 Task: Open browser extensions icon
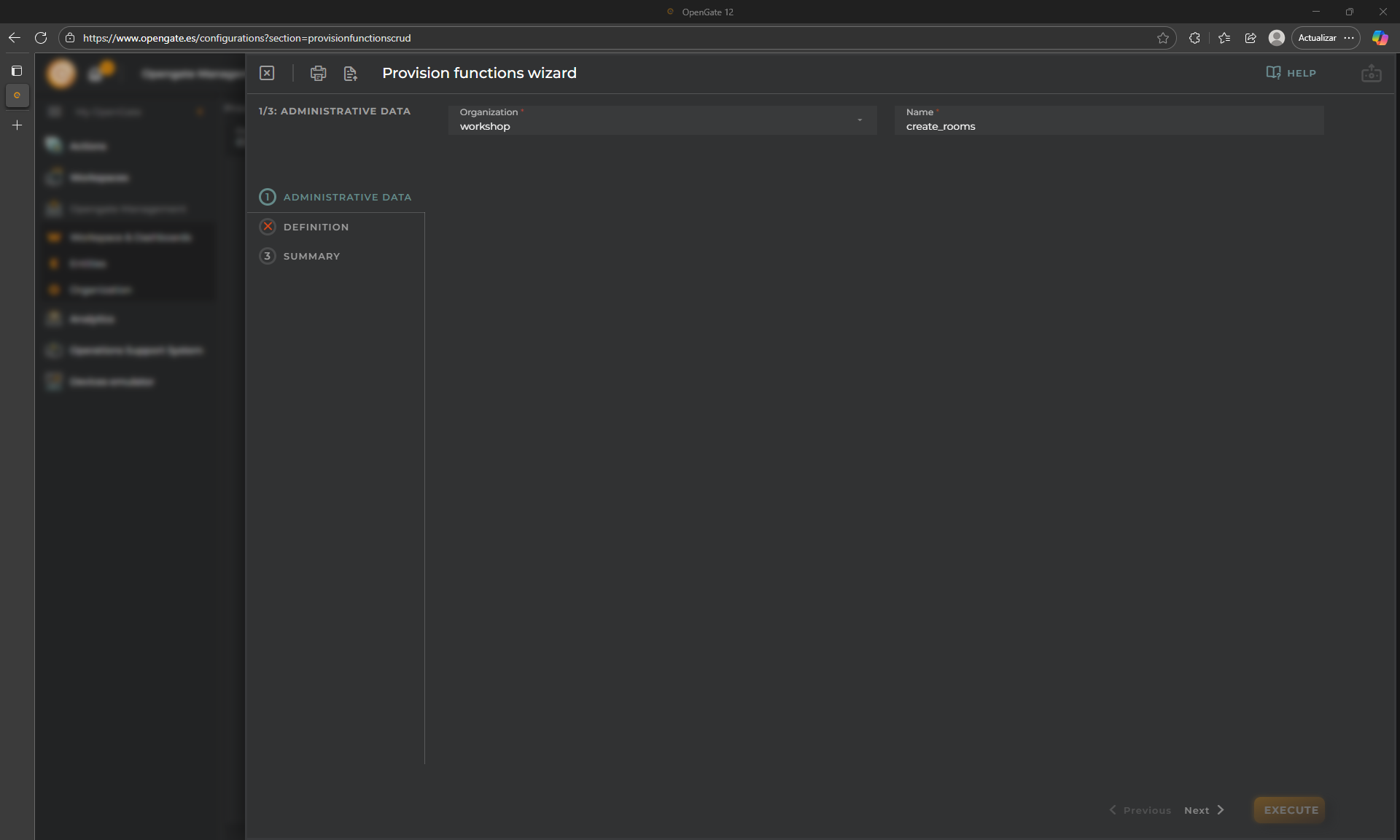[1194, 38]
